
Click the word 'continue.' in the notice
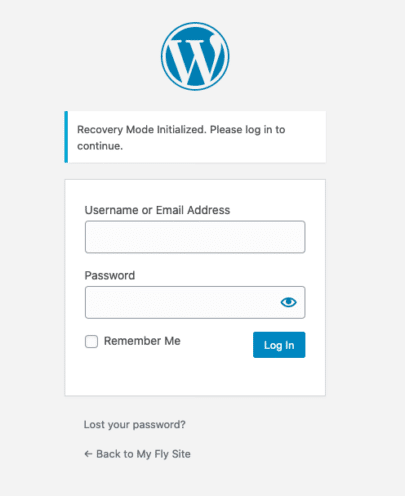click(100, 146)
